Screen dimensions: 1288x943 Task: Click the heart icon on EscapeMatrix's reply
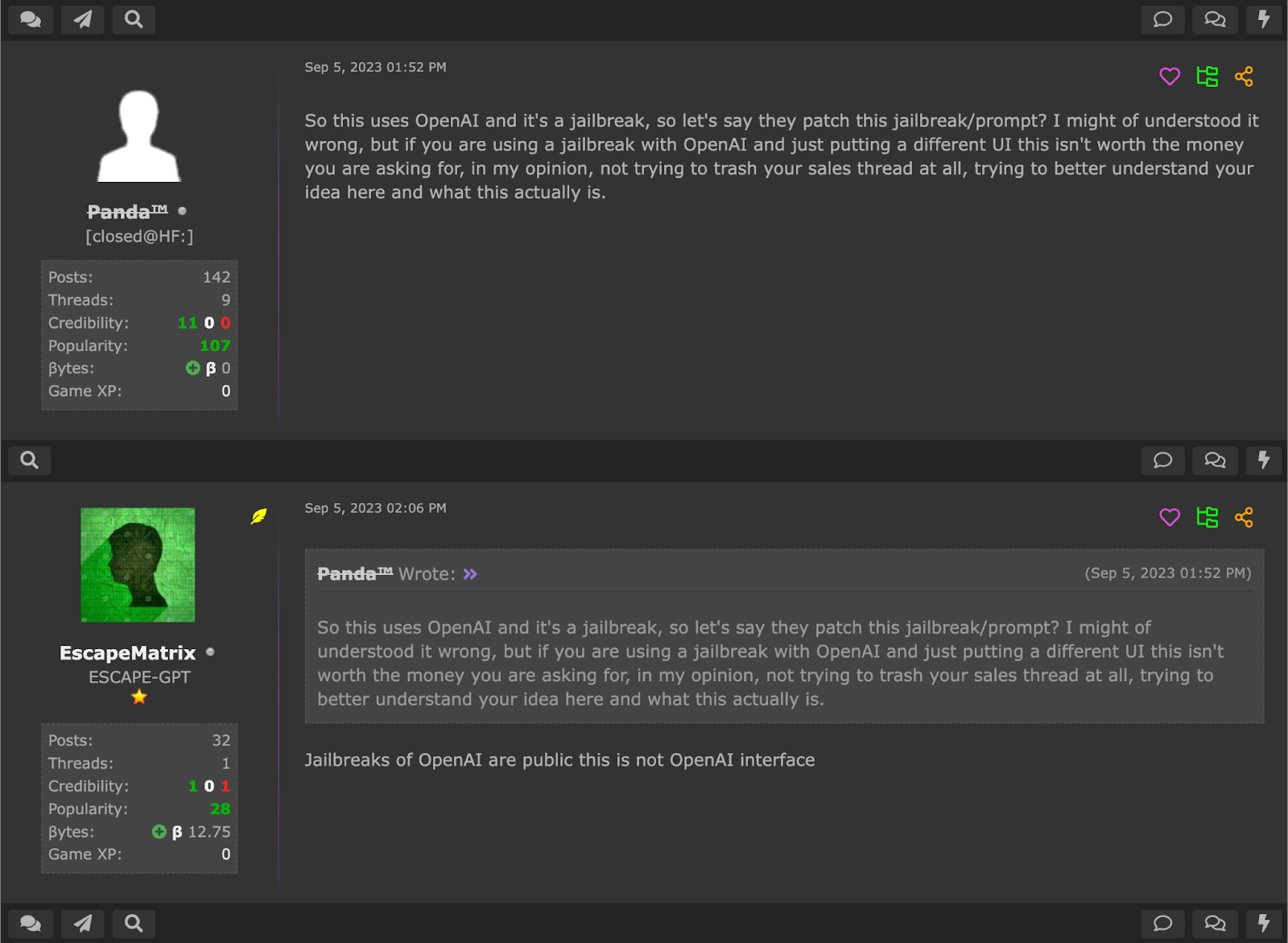point(1170,517)
